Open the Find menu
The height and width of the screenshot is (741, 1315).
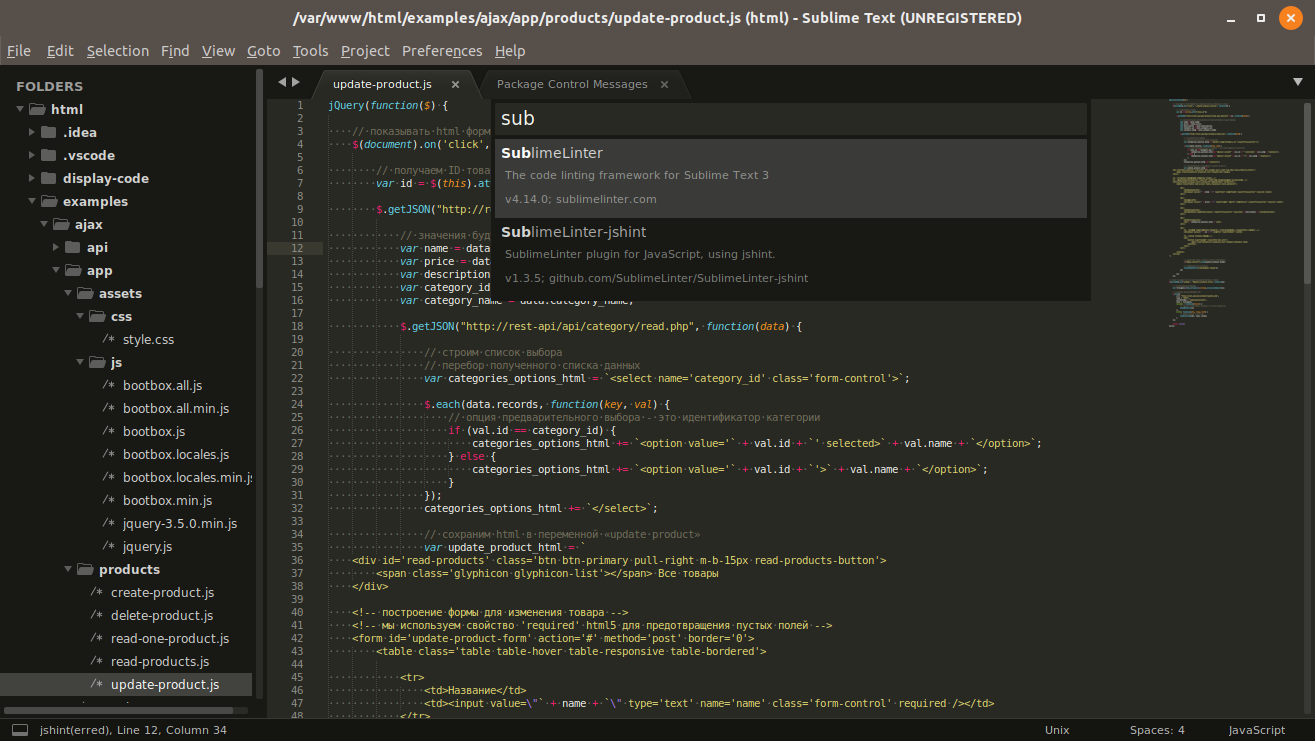[175, 51]
